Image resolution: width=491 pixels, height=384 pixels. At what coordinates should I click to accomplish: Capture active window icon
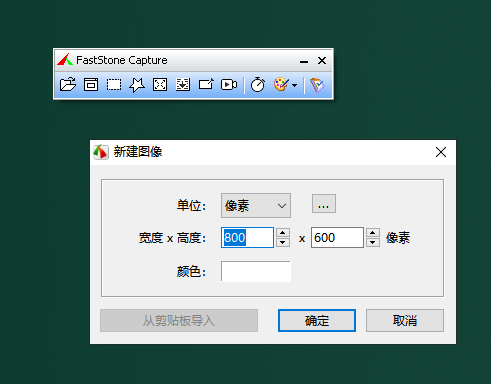pyautogui.click(x=91, y=85)
